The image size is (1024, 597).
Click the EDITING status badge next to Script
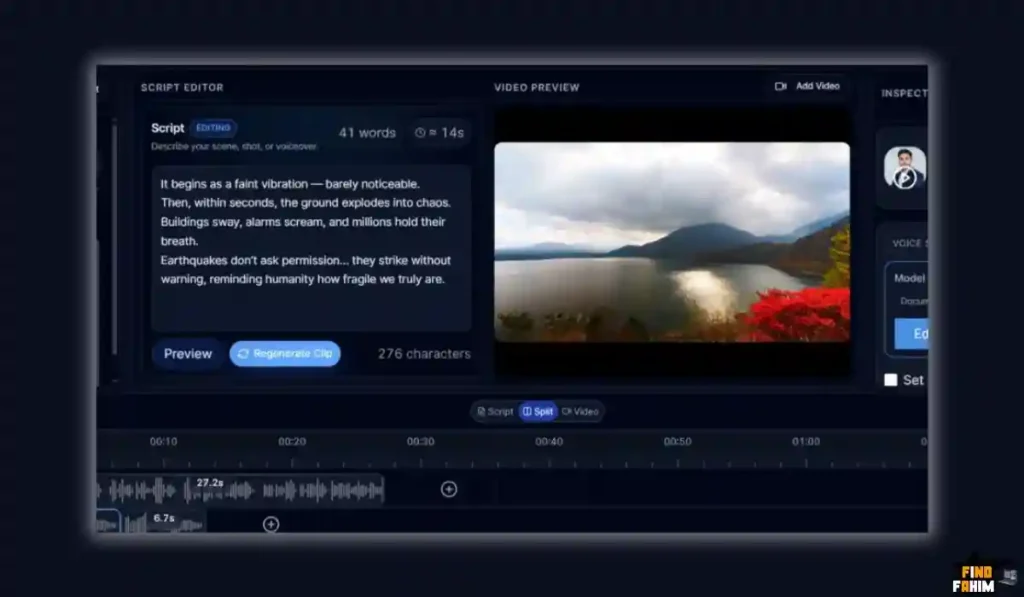(x=214, y=128)
